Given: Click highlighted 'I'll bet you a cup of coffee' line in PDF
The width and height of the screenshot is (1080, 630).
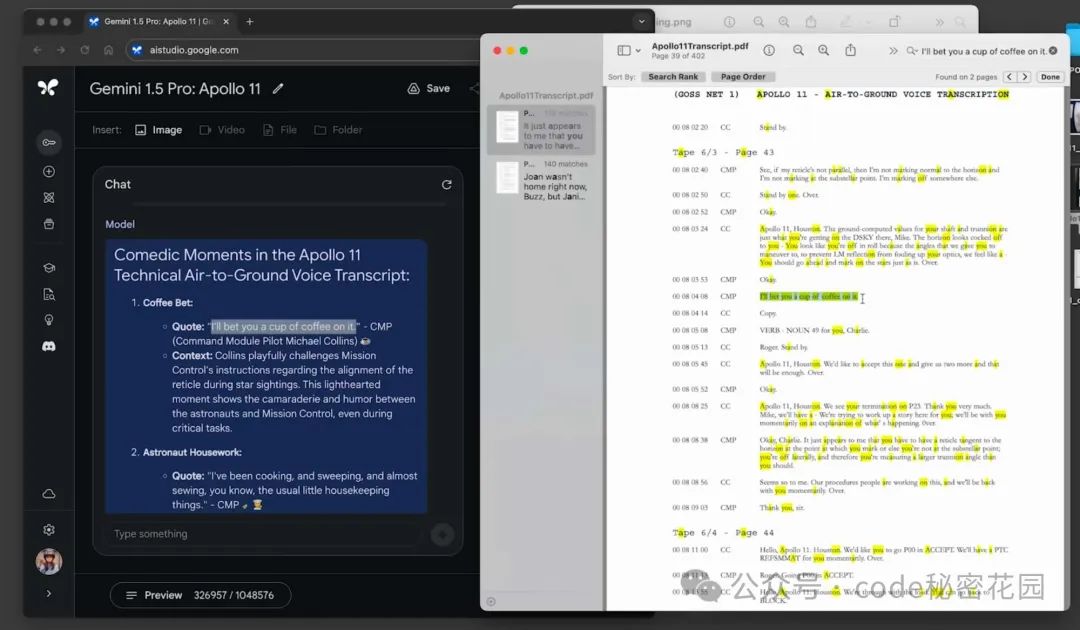Looking at the screenshot, I should click(x=809, y=296).
